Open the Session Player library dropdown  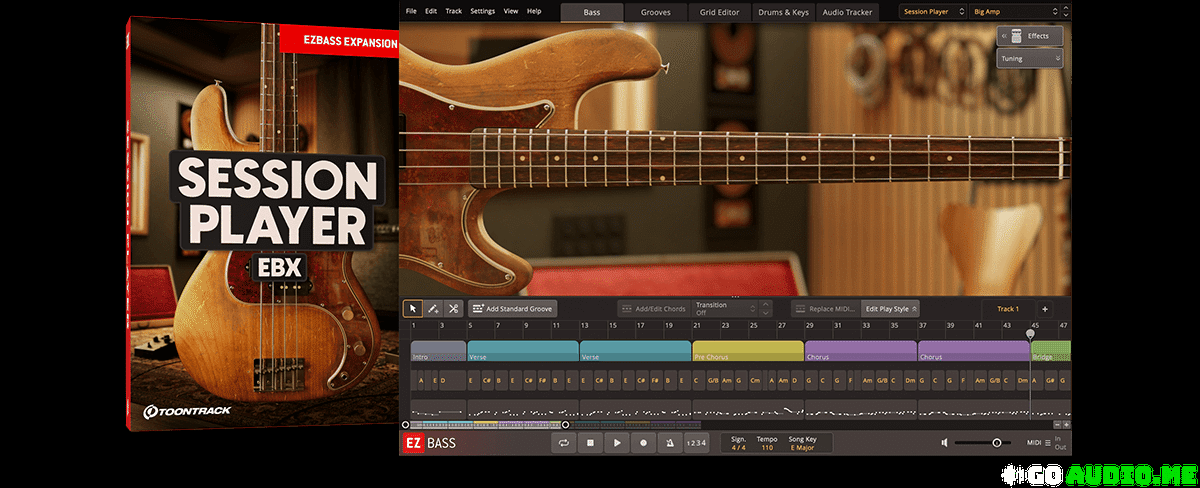(x=933, y=12)
